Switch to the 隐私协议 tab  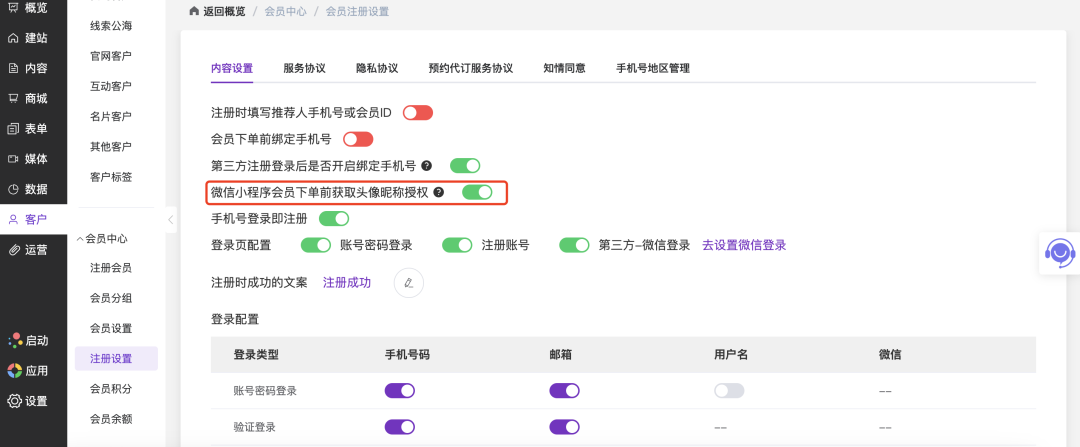click(377, 68)
